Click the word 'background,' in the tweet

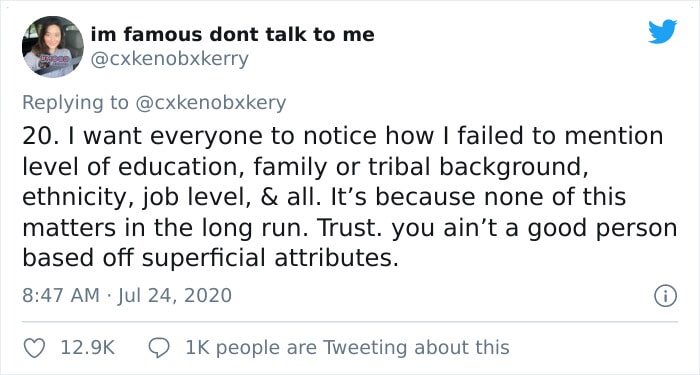(x=512, y=167)
